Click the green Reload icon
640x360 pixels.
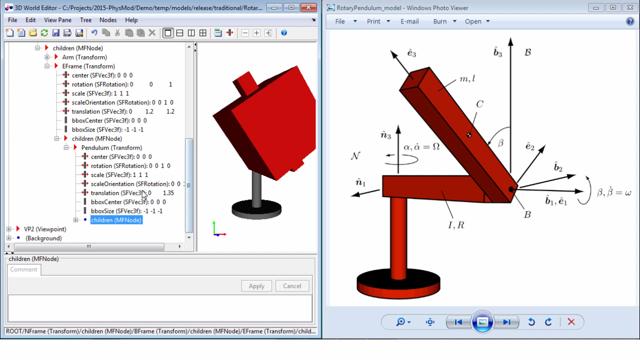pyautogui.click(x=44, y=33)
